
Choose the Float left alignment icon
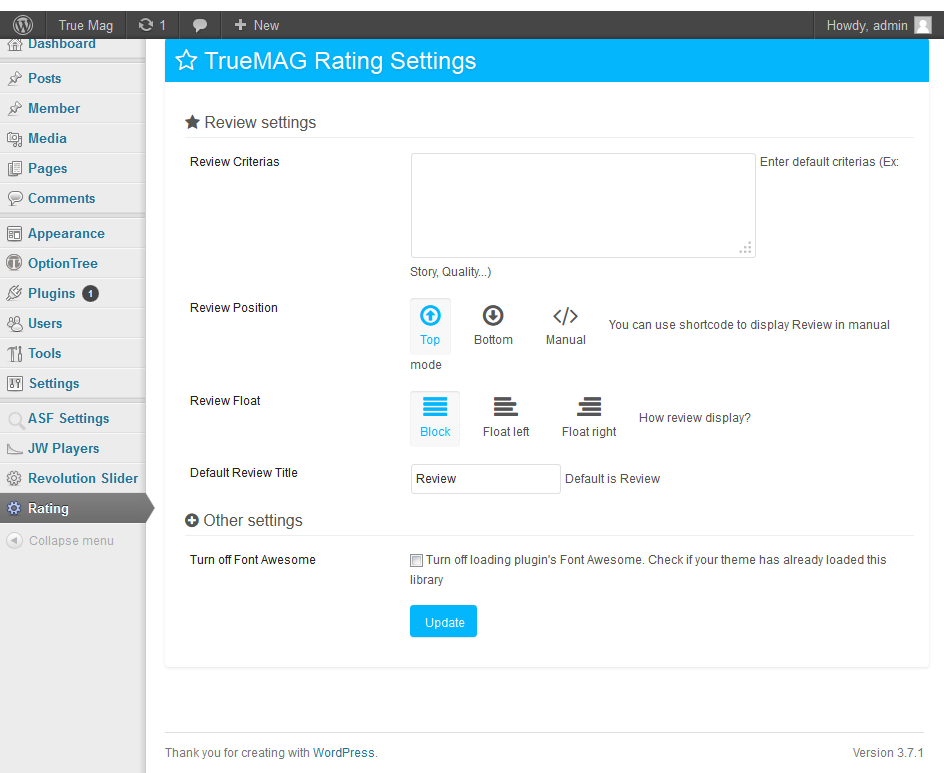coord(506,407)
